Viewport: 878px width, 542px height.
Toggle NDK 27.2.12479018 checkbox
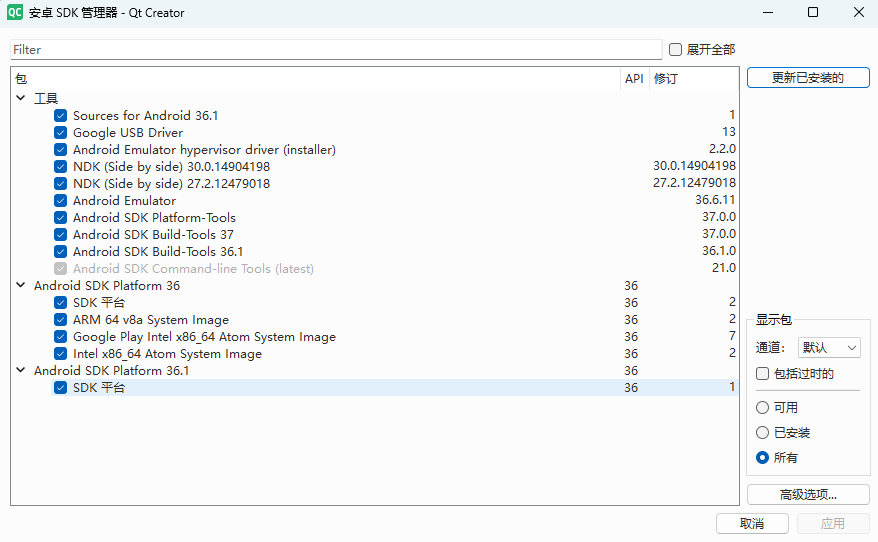point(60,184)
